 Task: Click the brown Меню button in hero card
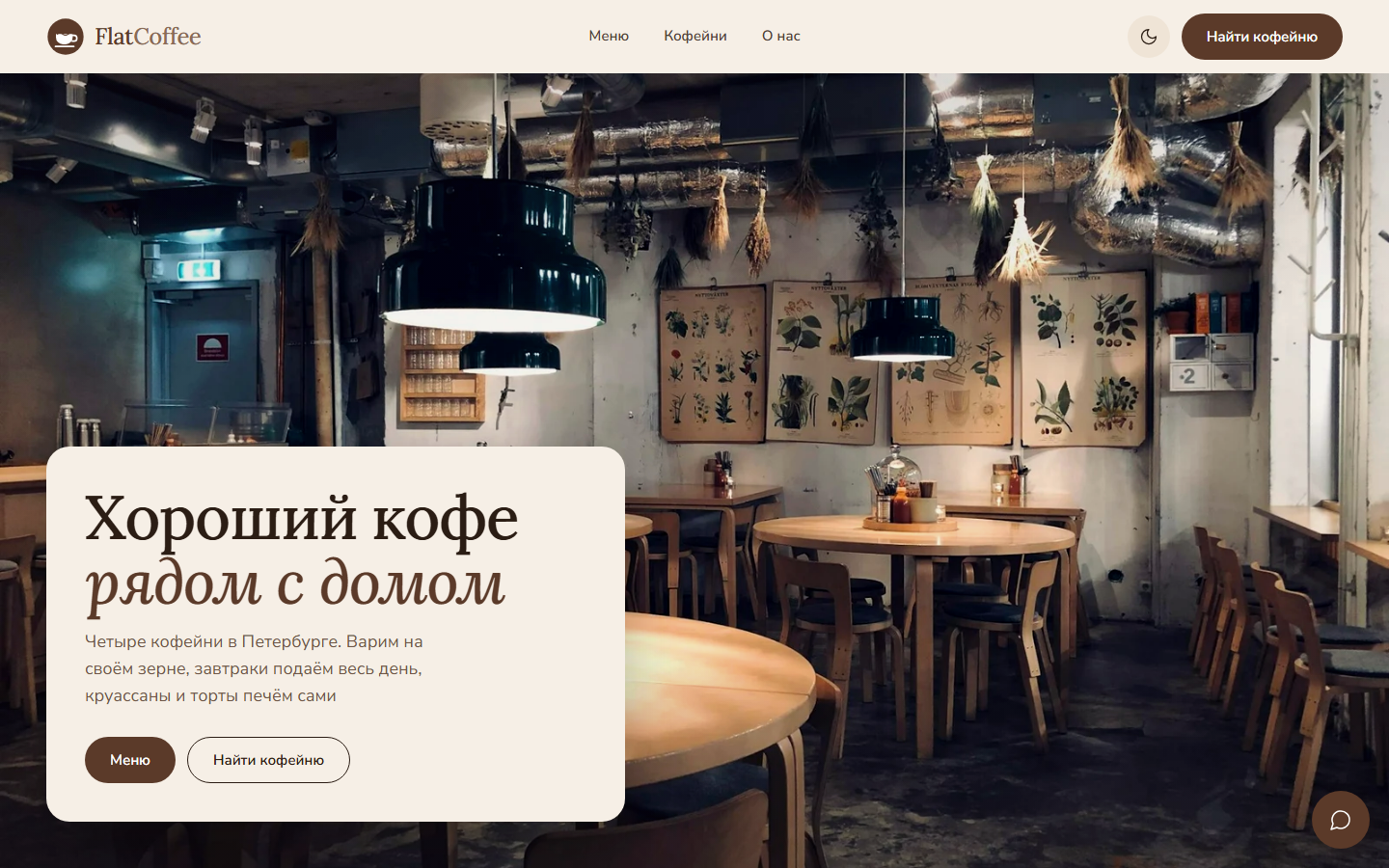(130, 760)
